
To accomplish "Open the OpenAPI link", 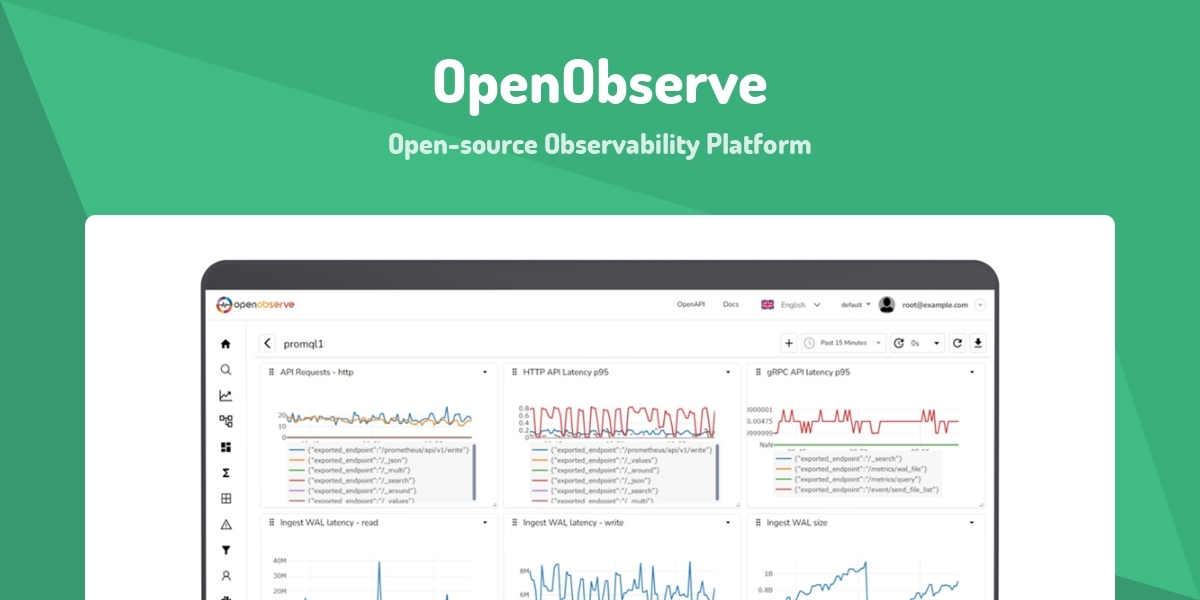I will (x=692, y=304).
